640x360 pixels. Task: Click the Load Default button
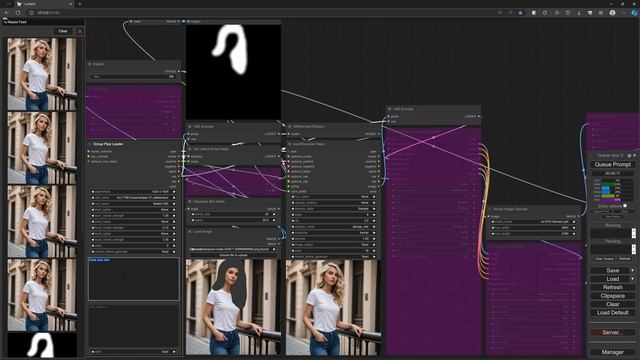pos(612,313)
